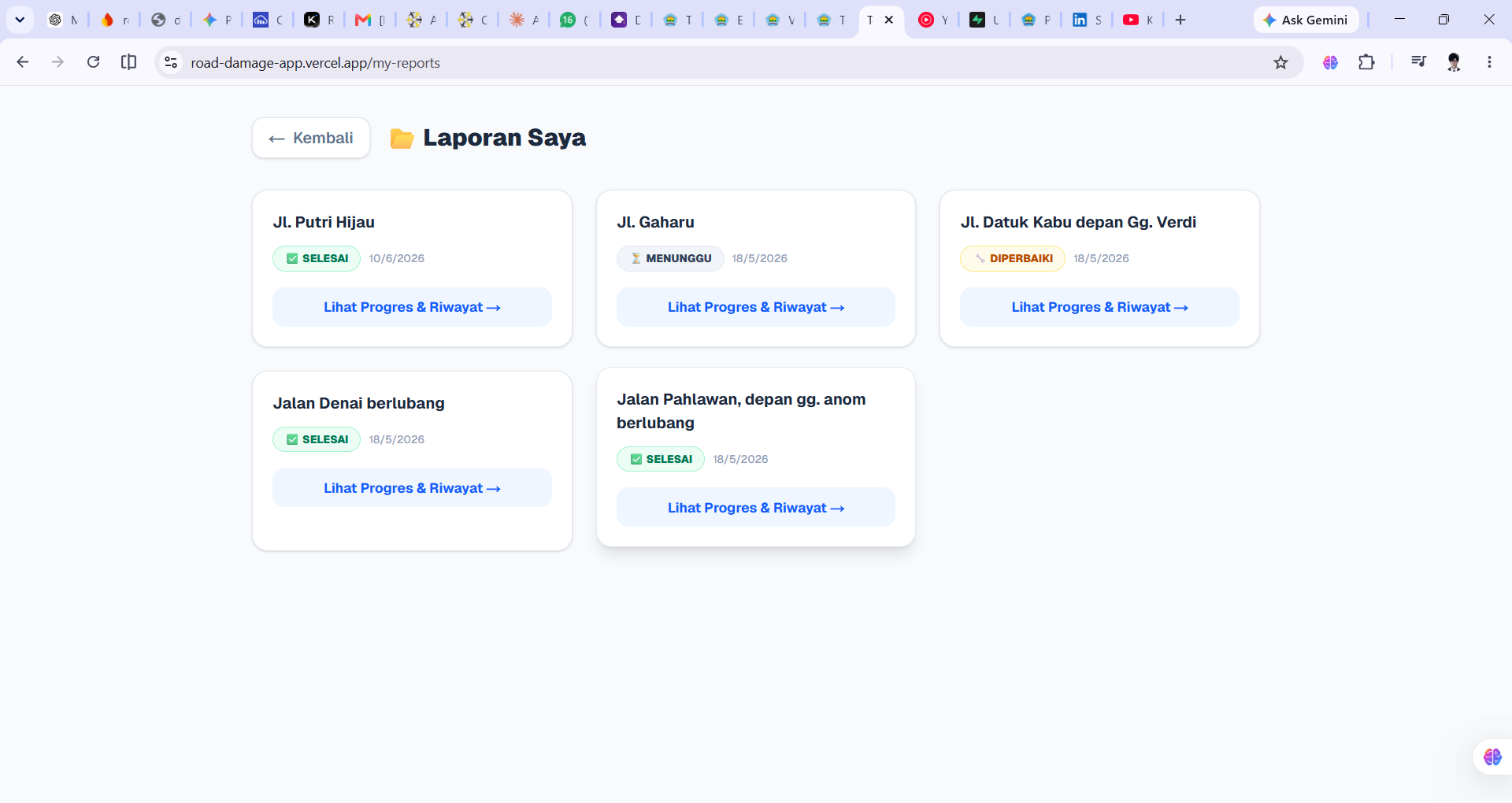The height and width of the screenshot is (803, 1512).
Task: Select the Jl. Gaharu card title
Action: point(655,222)
